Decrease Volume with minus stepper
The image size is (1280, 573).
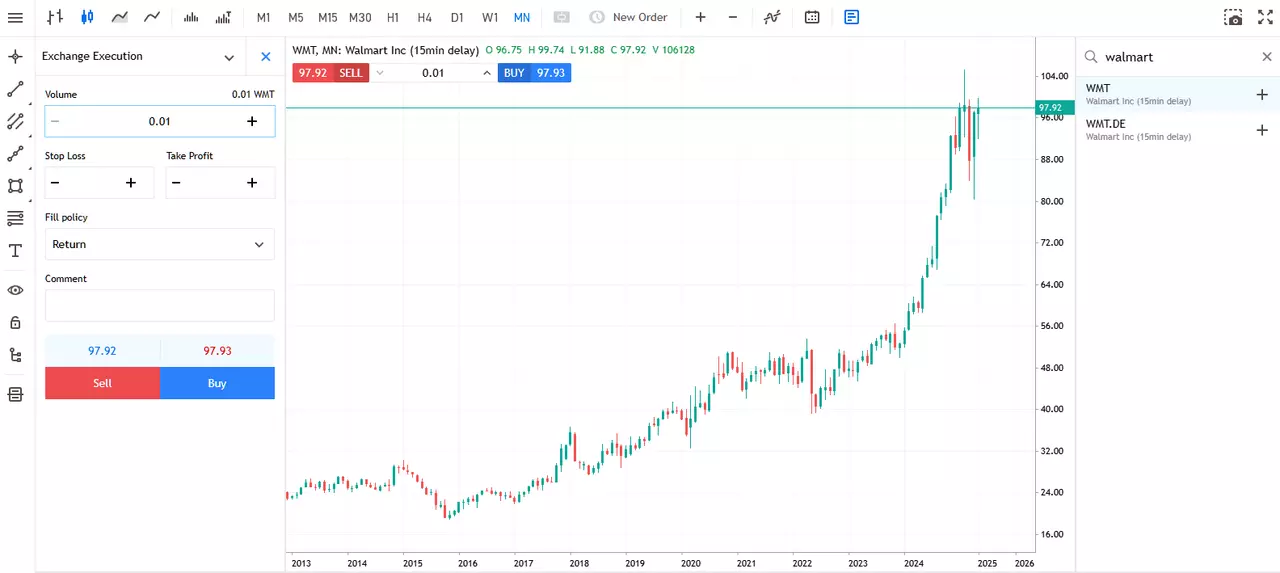pos(55,121)
